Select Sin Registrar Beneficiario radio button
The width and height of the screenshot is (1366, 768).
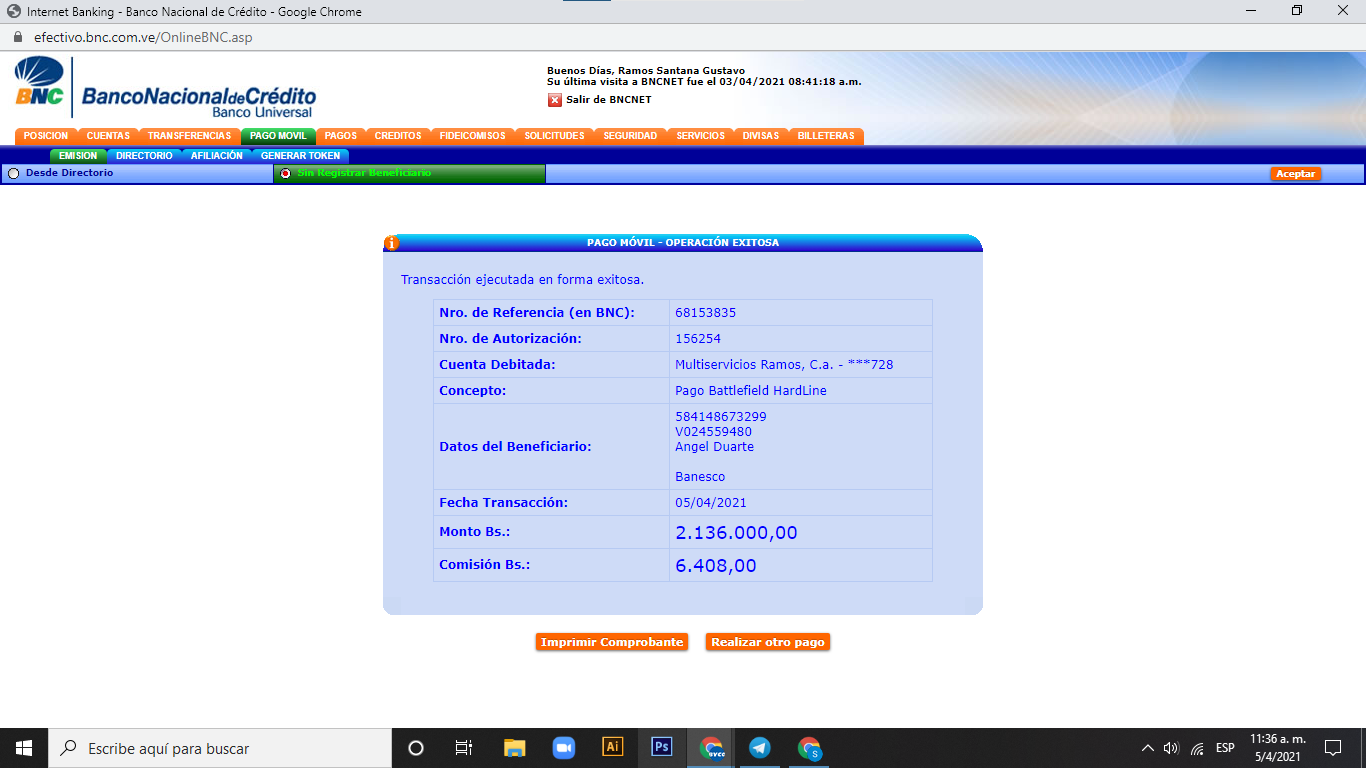286,174
